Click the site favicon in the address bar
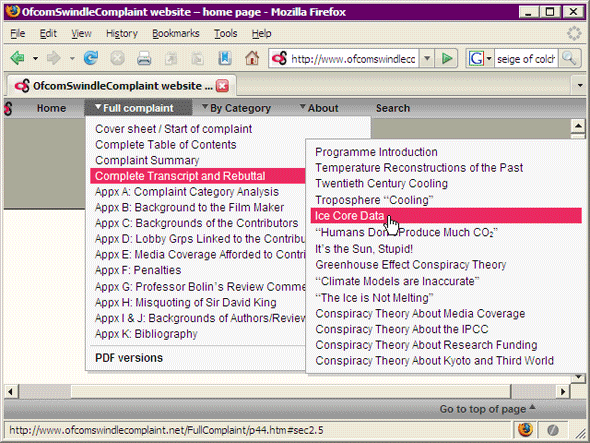 pyautogui.click(x=279, y=58)
